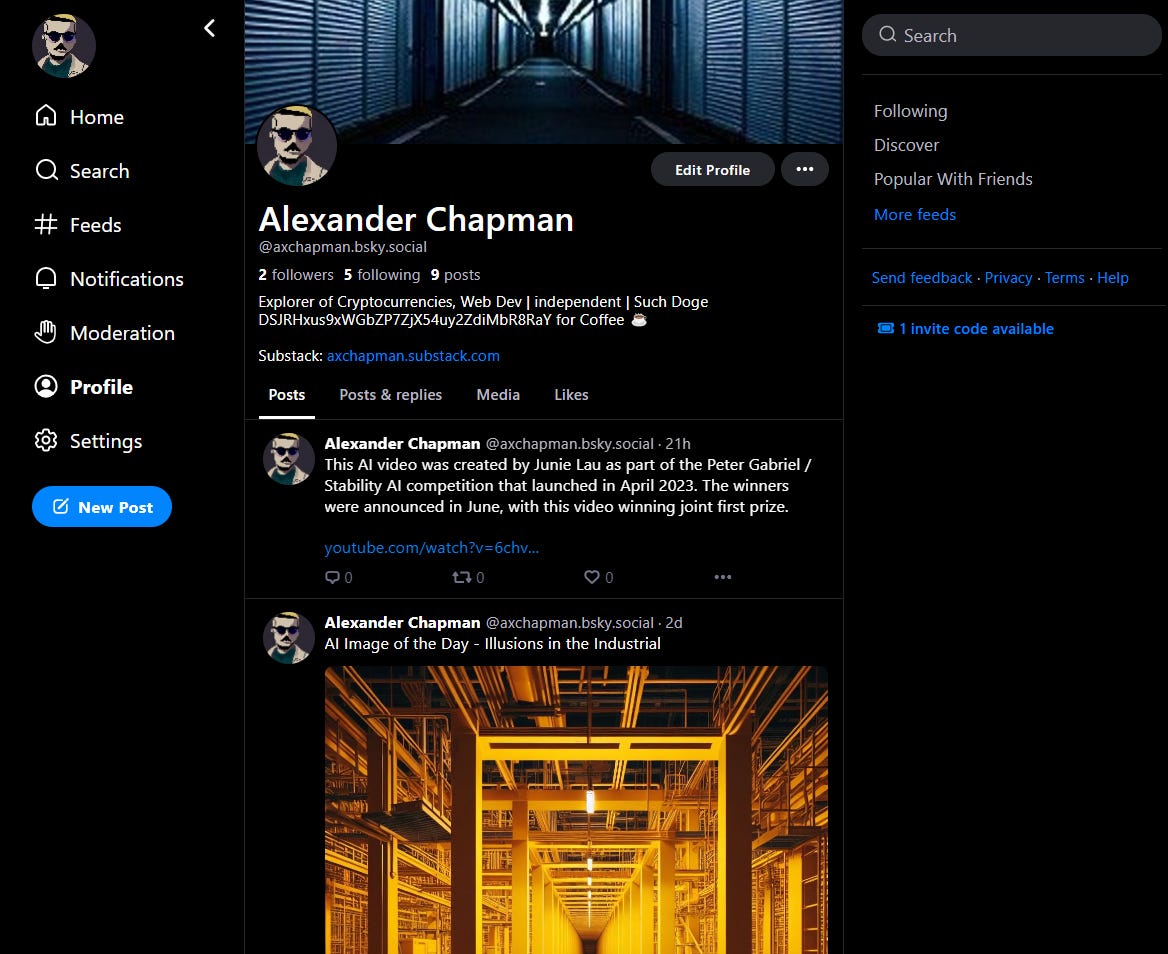Open Feeds hashtag icon

click(46, 224)
